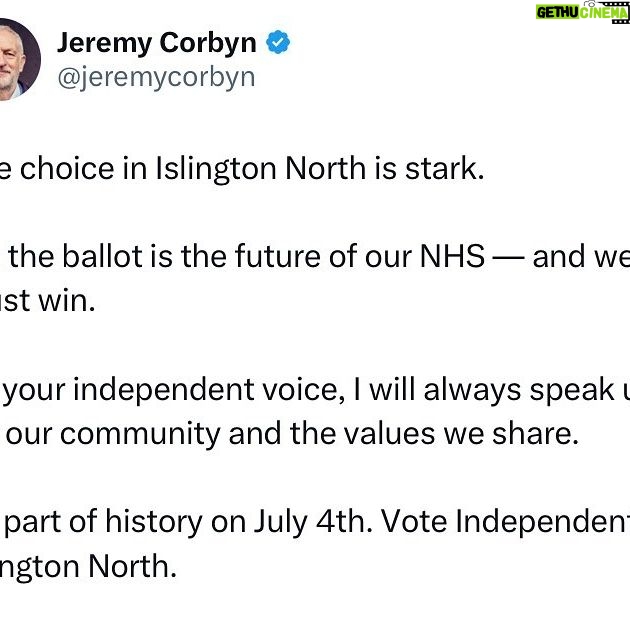Click the text 'ust win.' line

pos(47,301)
